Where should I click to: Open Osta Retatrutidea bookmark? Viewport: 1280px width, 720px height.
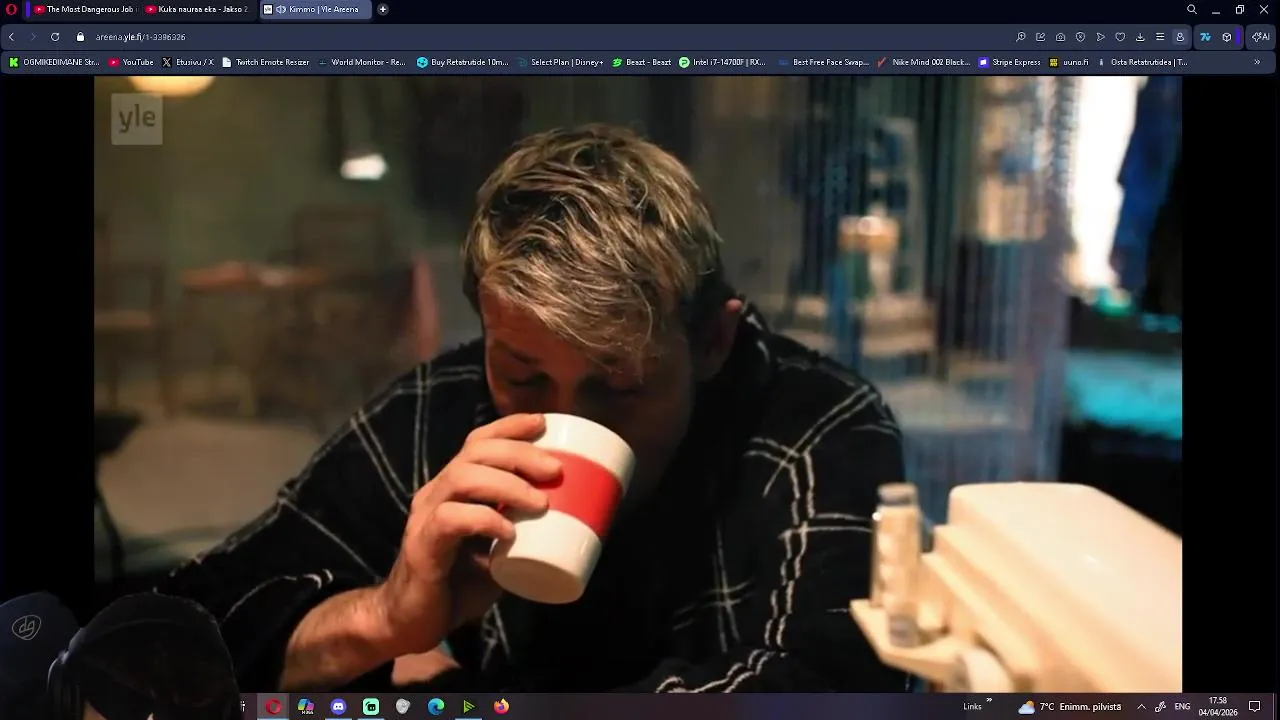click(x=1142, y=62)
